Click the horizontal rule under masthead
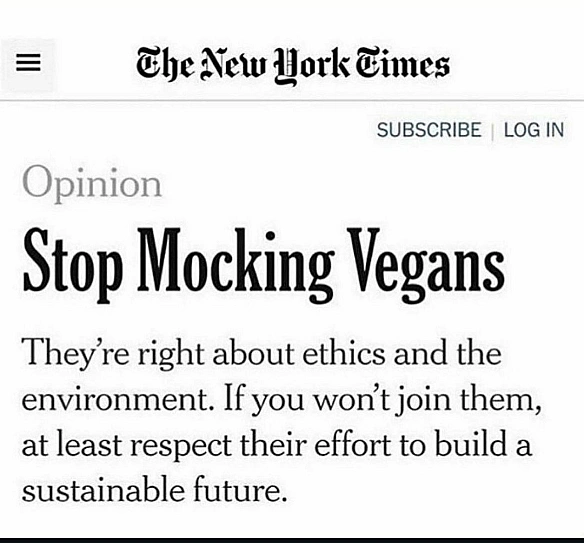The image size is (584, 543). click(x=292, y=101)
